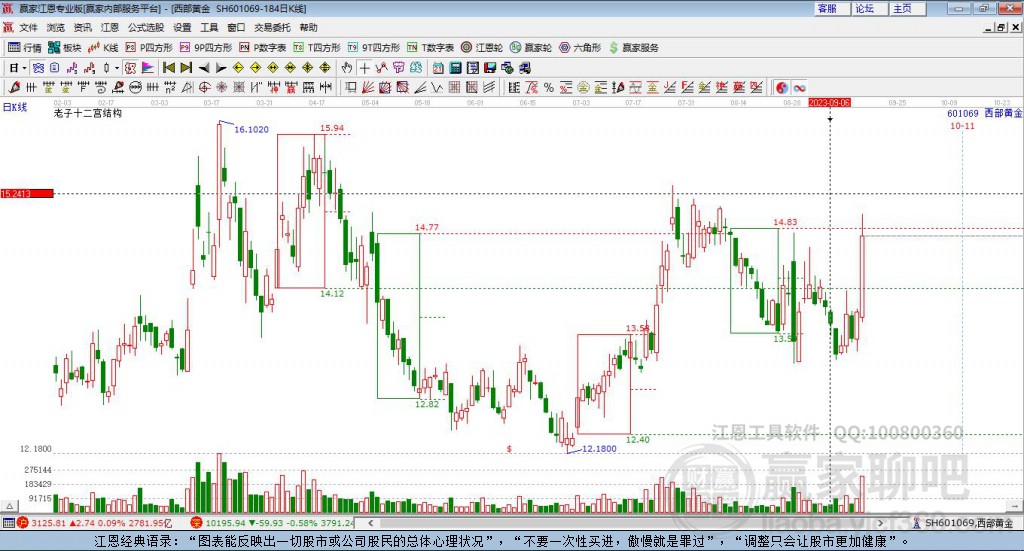Select the hand pan tool
This screenshot has width=1024, height=551.
(x=346, y=68)
